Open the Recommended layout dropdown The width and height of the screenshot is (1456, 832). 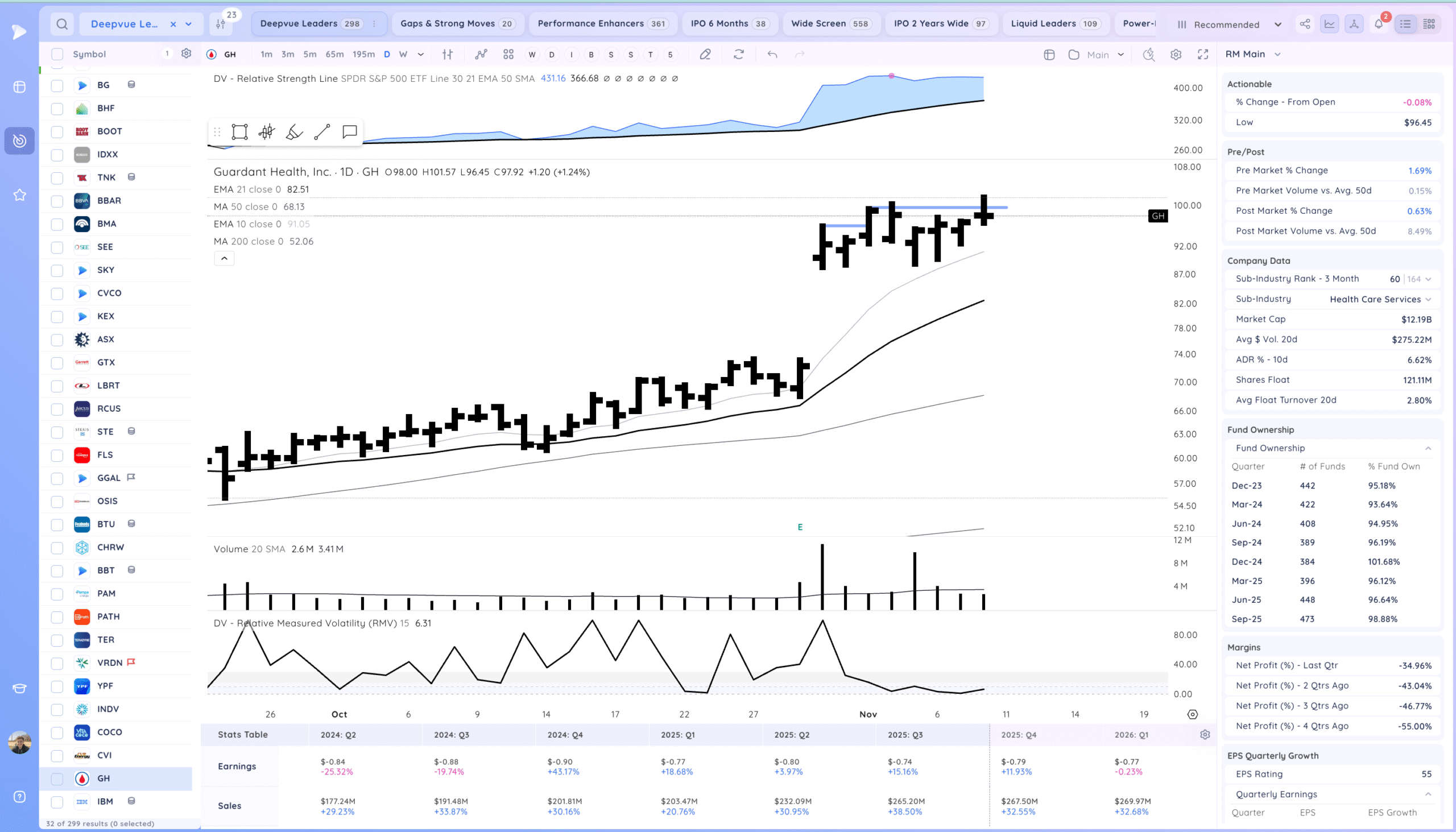click(1278, 24)
